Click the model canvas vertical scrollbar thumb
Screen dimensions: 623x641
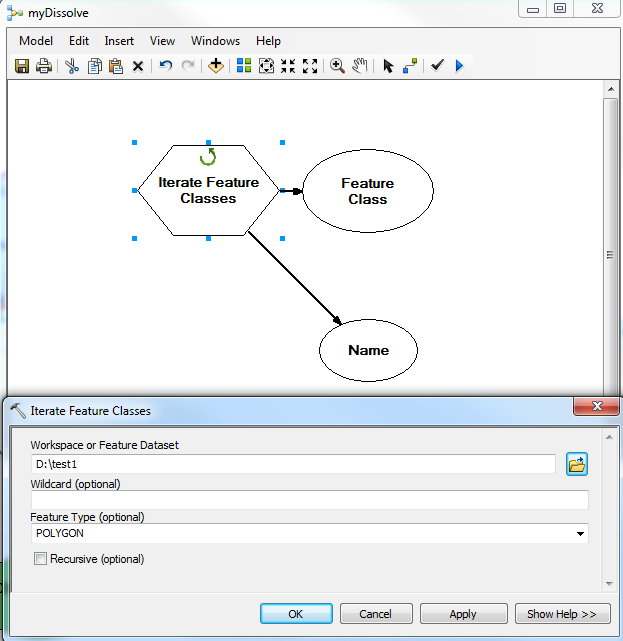[610, 245]
